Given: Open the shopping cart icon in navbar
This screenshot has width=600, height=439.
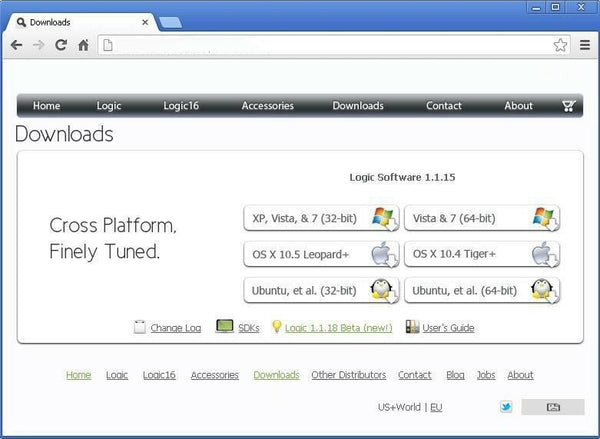Looking at the screenshot, I should [569, 106].
